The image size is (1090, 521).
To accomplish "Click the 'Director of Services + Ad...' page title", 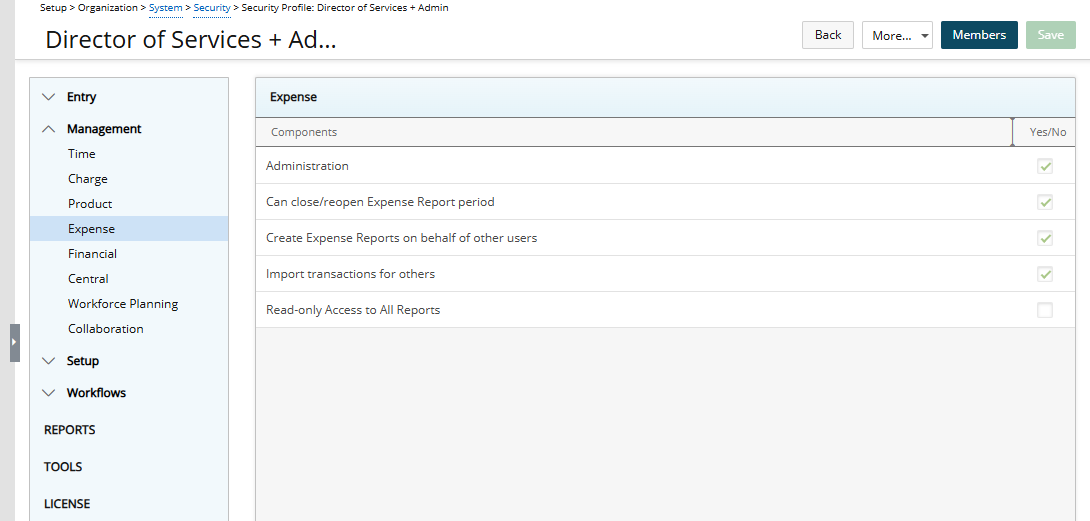I will pos(190,40).
